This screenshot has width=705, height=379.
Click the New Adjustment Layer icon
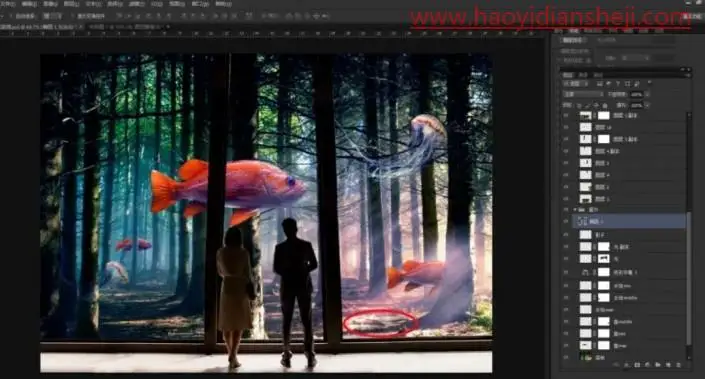(647, 365)
